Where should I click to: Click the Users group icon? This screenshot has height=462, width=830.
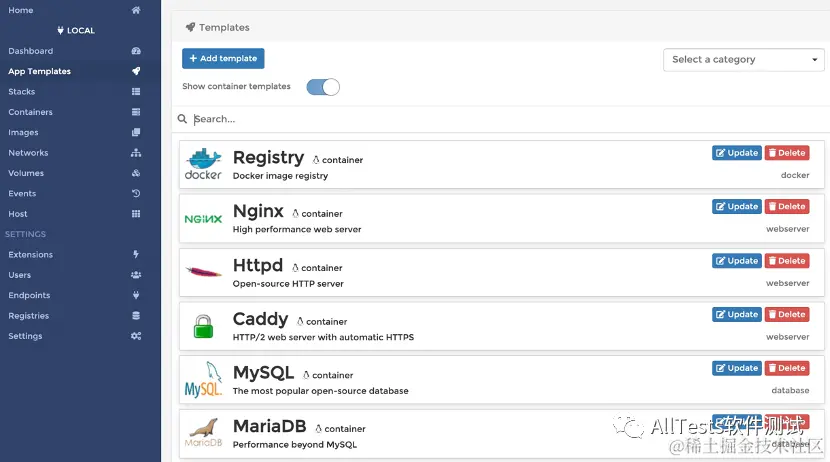click(x=136, y=275)
